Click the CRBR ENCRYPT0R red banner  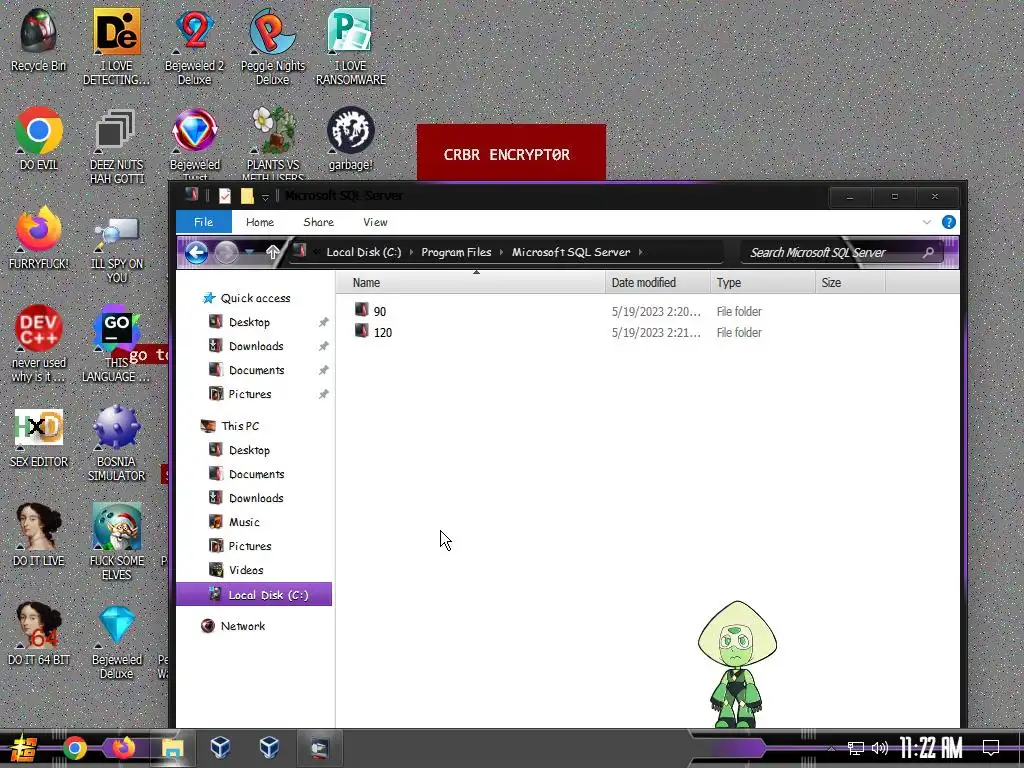click(x=511, y=152)
